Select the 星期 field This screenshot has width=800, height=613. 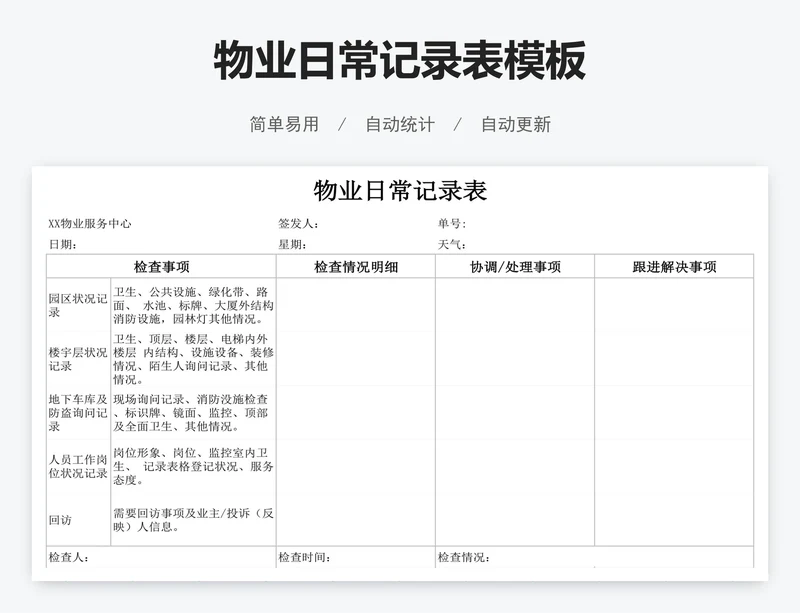point(293,244)
